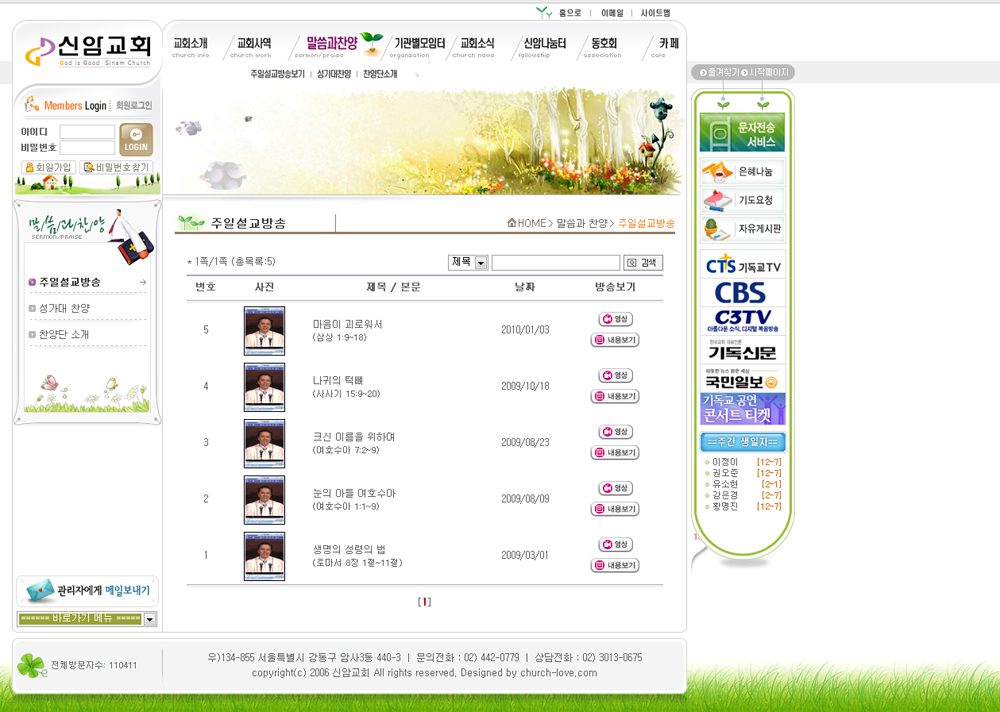The image size is (1000, 712).
Task: Open the concert ticket banner
Action: point(742,409)
